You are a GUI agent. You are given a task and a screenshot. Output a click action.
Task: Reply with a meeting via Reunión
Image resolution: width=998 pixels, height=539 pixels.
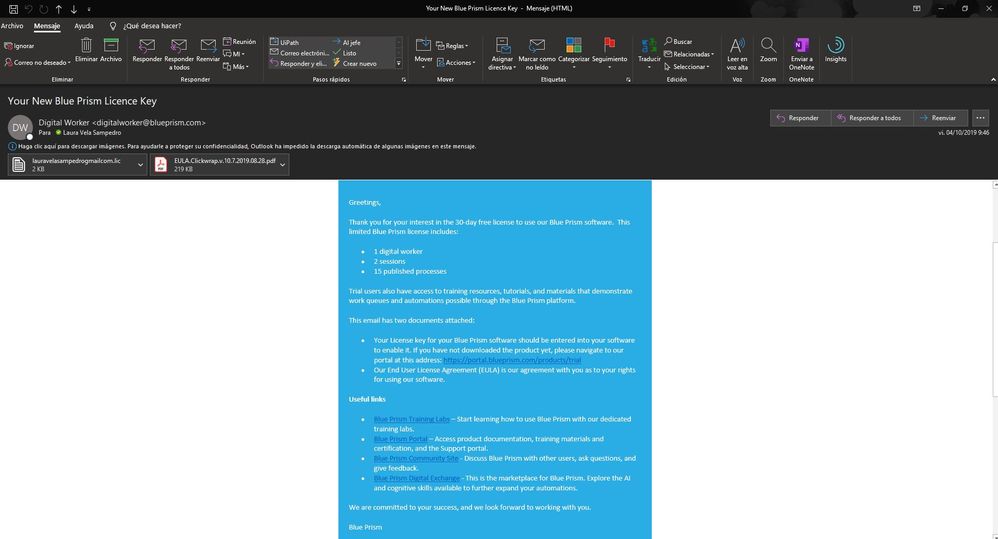[239, 41]
